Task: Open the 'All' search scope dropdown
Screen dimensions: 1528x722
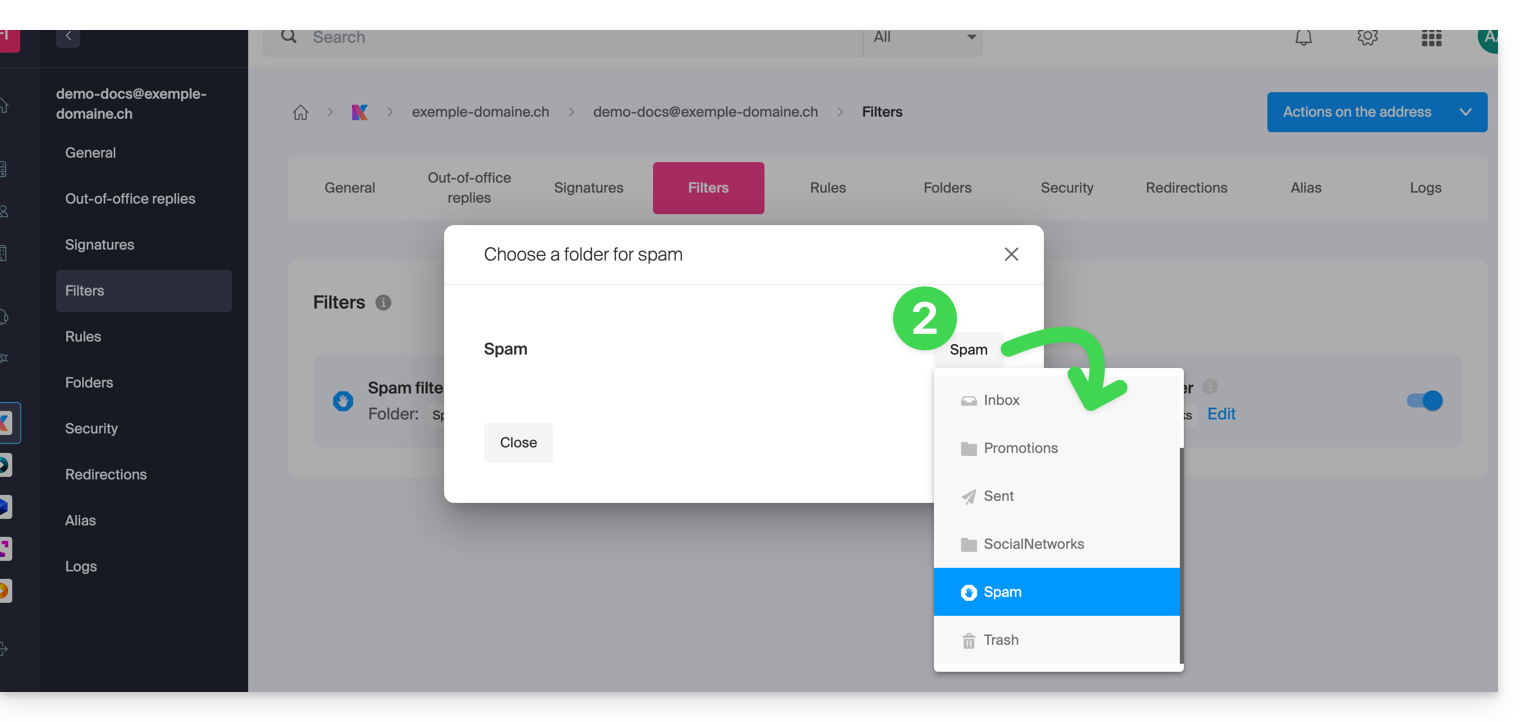Action: click(923, 38)
